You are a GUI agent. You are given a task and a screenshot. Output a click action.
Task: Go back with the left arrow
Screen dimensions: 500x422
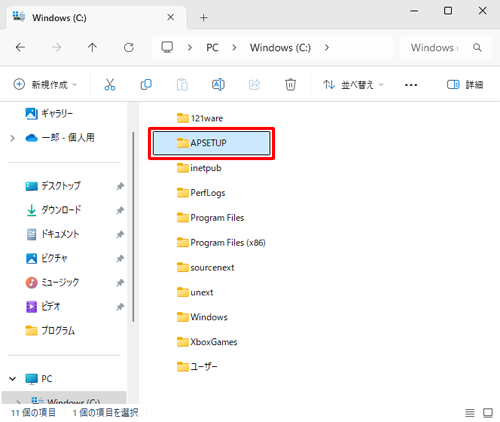click(20, 48)
